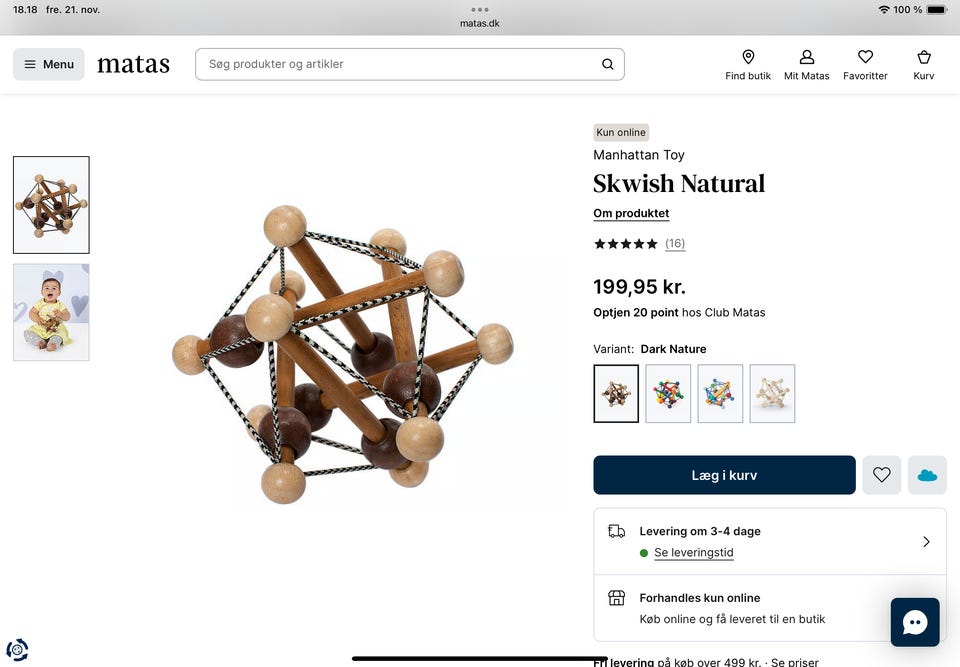Expand delivery details chevron arrow
Screen dimensions: 960x667
(x=926, y=541)
